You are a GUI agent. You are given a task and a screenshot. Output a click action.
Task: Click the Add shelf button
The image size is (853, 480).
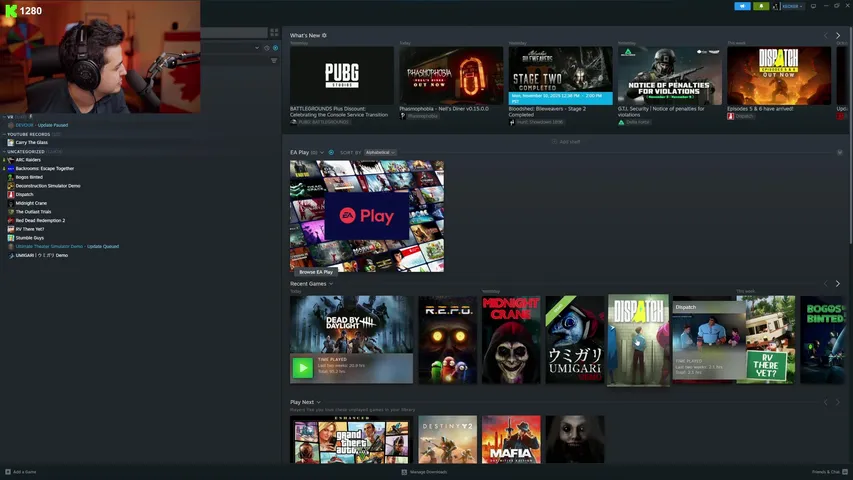coord(566,142)
